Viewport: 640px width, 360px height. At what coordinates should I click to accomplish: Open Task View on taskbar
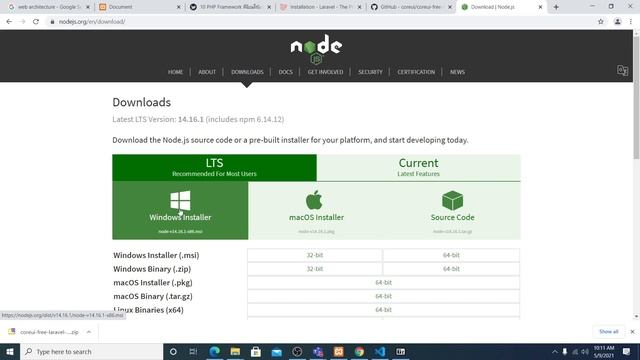pos(193,351)
